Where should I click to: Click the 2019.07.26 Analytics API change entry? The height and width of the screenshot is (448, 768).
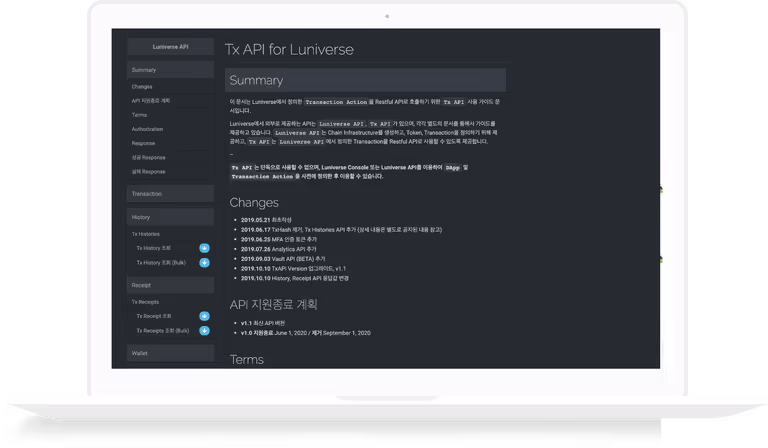tap(279, 249)
